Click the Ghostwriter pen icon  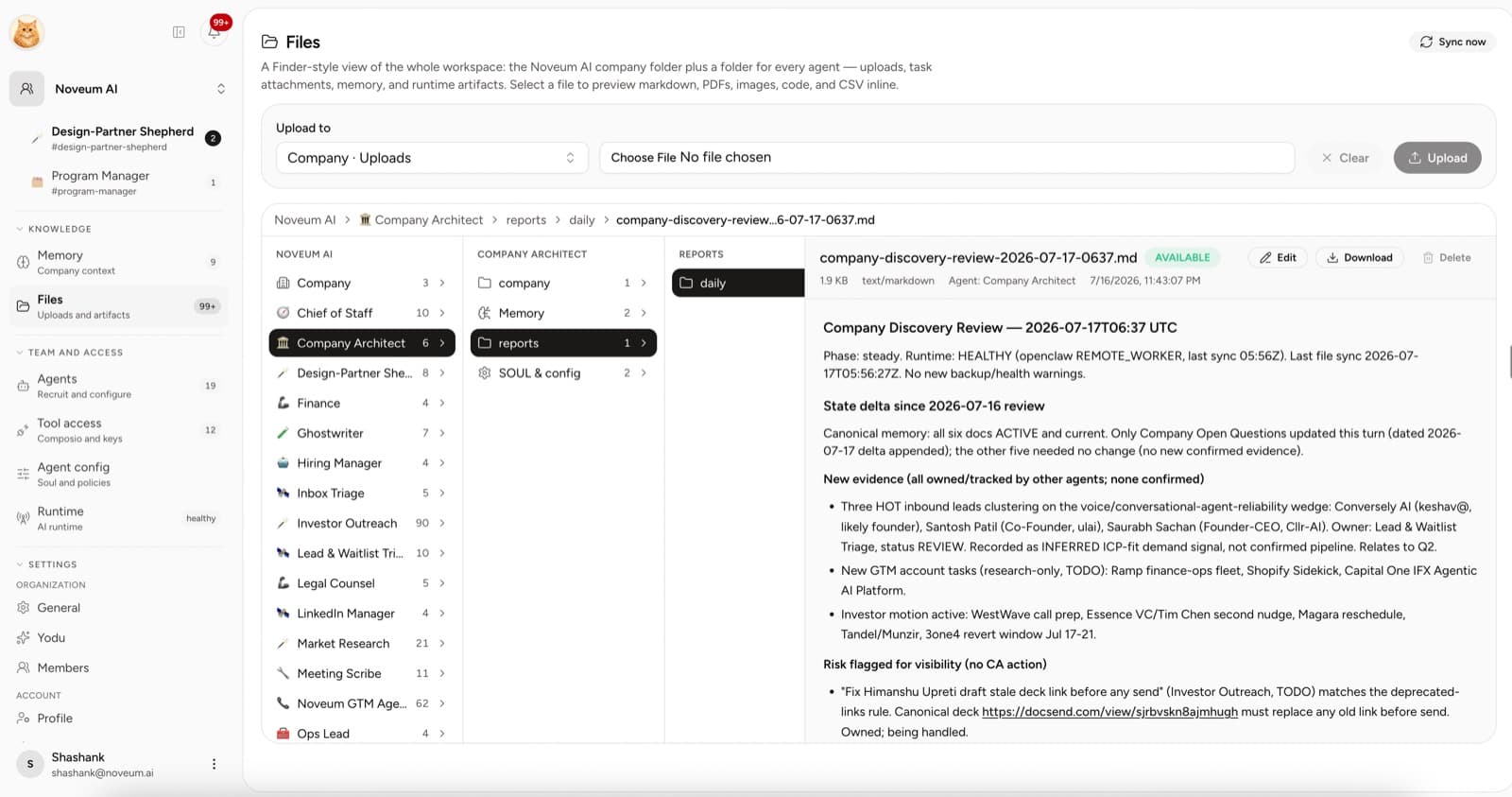(x=283, y=433)
